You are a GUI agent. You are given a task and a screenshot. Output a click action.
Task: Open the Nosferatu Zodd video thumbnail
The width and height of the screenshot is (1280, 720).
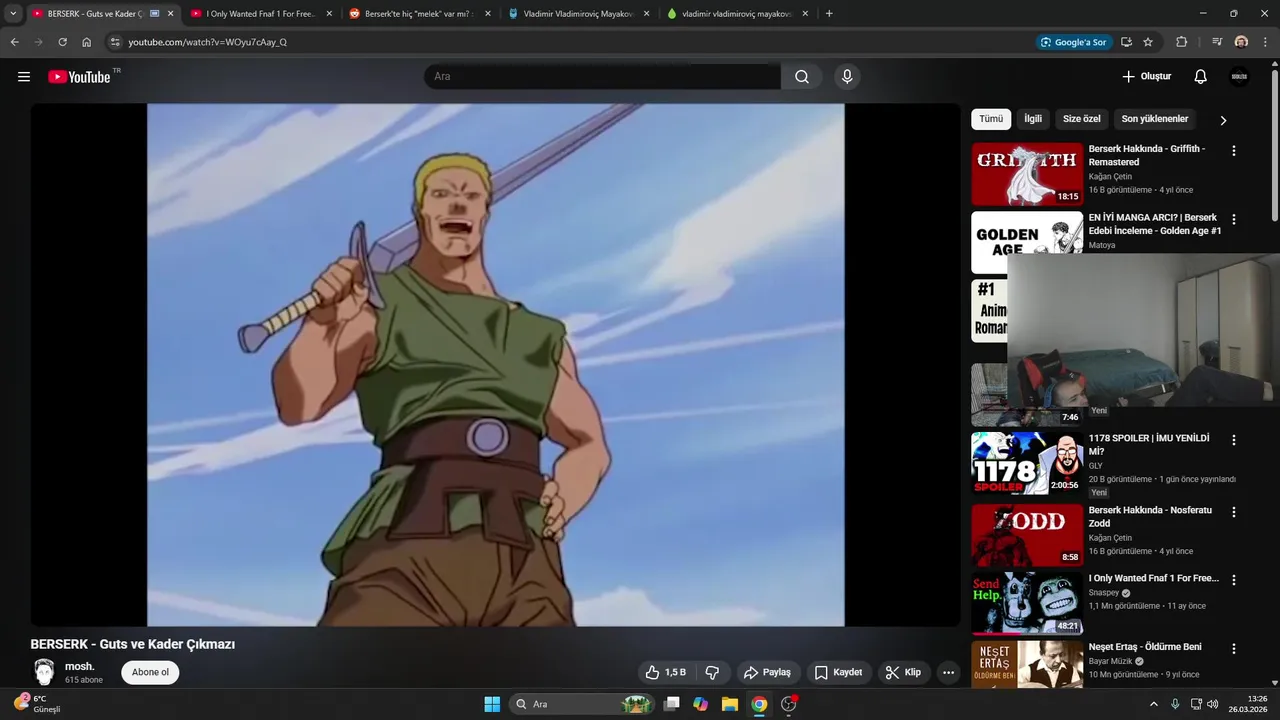click(x=1027, y=535)
